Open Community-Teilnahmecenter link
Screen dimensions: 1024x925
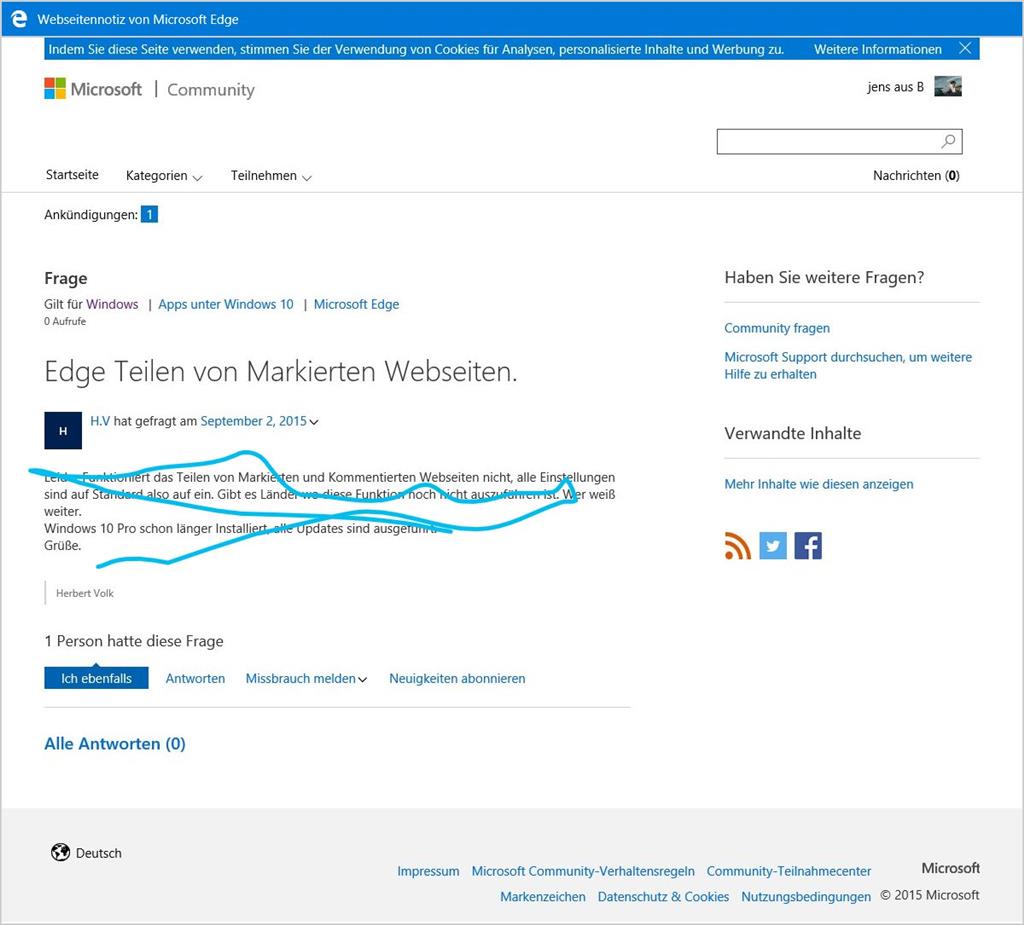pos(789,871)
